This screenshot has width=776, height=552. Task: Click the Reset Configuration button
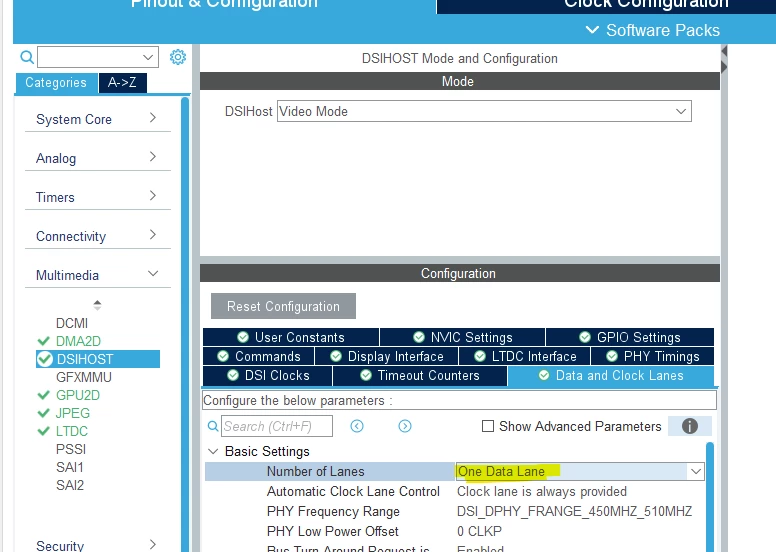283,306
